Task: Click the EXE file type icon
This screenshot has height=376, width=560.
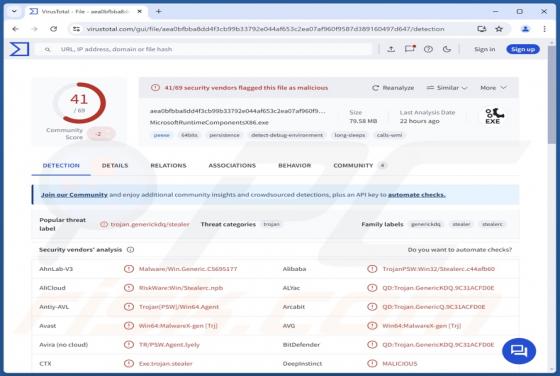Action: (x=494, y=116)
